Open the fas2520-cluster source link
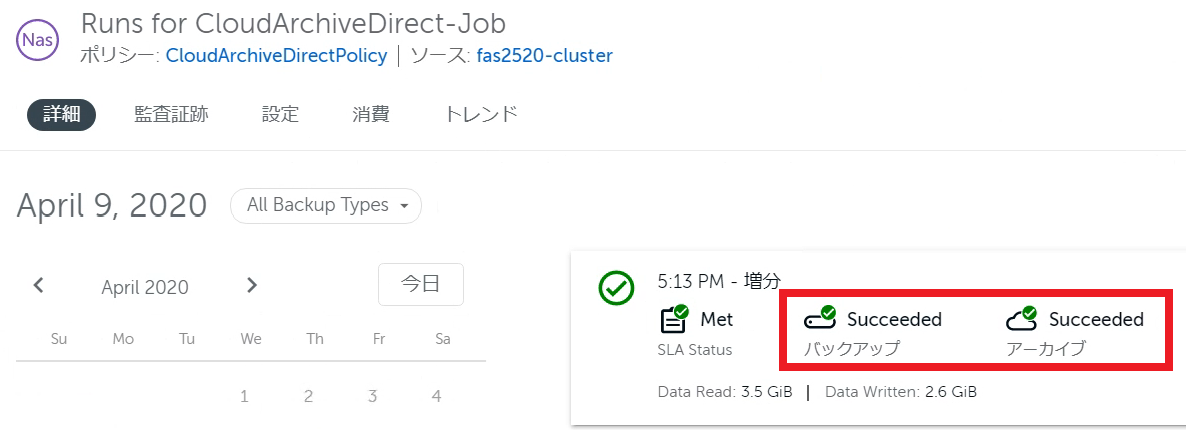This screenshot has height=430, width=1186. tap(545, 56)
